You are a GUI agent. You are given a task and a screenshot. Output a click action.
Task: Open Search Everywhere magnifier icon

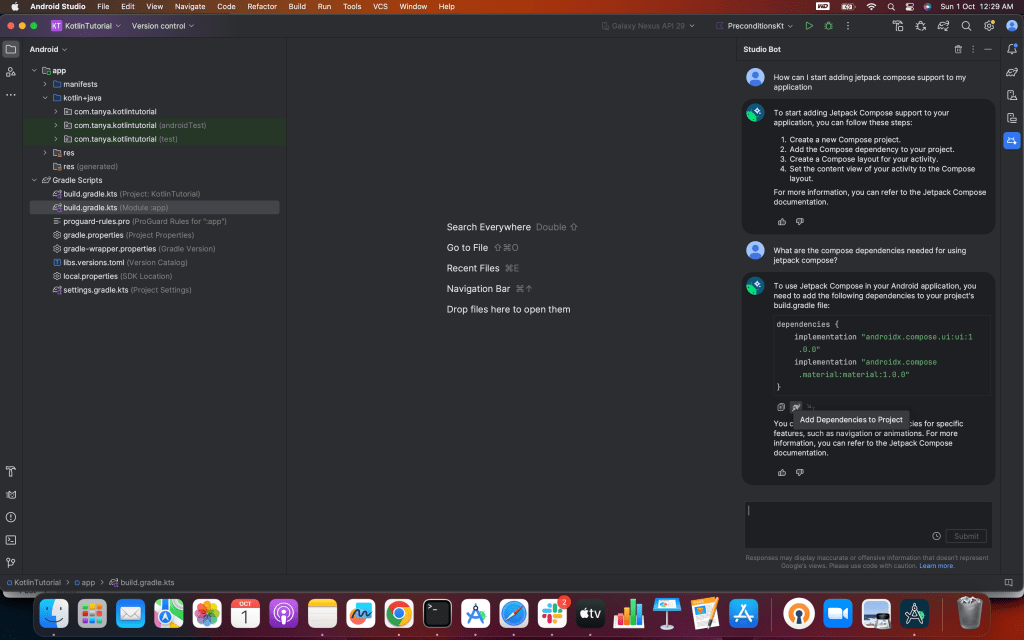coord(966,26)
